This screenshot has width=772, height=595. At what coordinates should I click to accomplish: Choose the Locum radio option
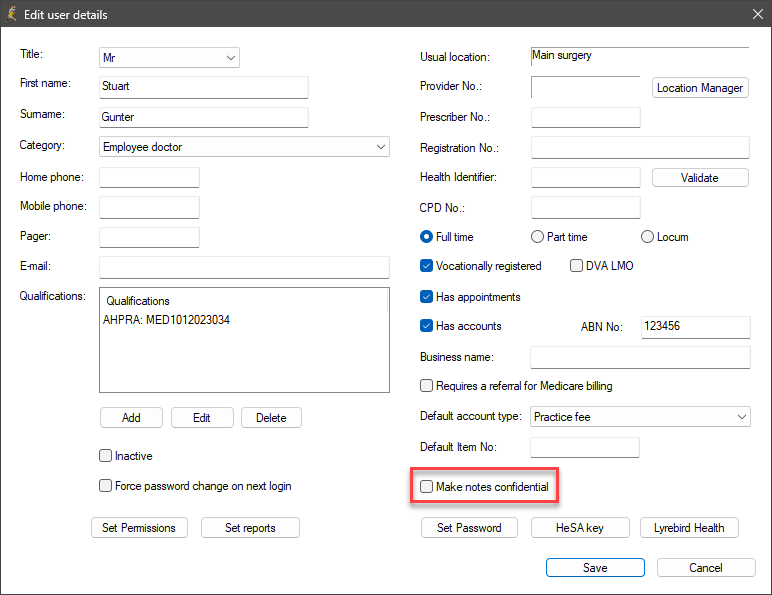click(647, 237)
